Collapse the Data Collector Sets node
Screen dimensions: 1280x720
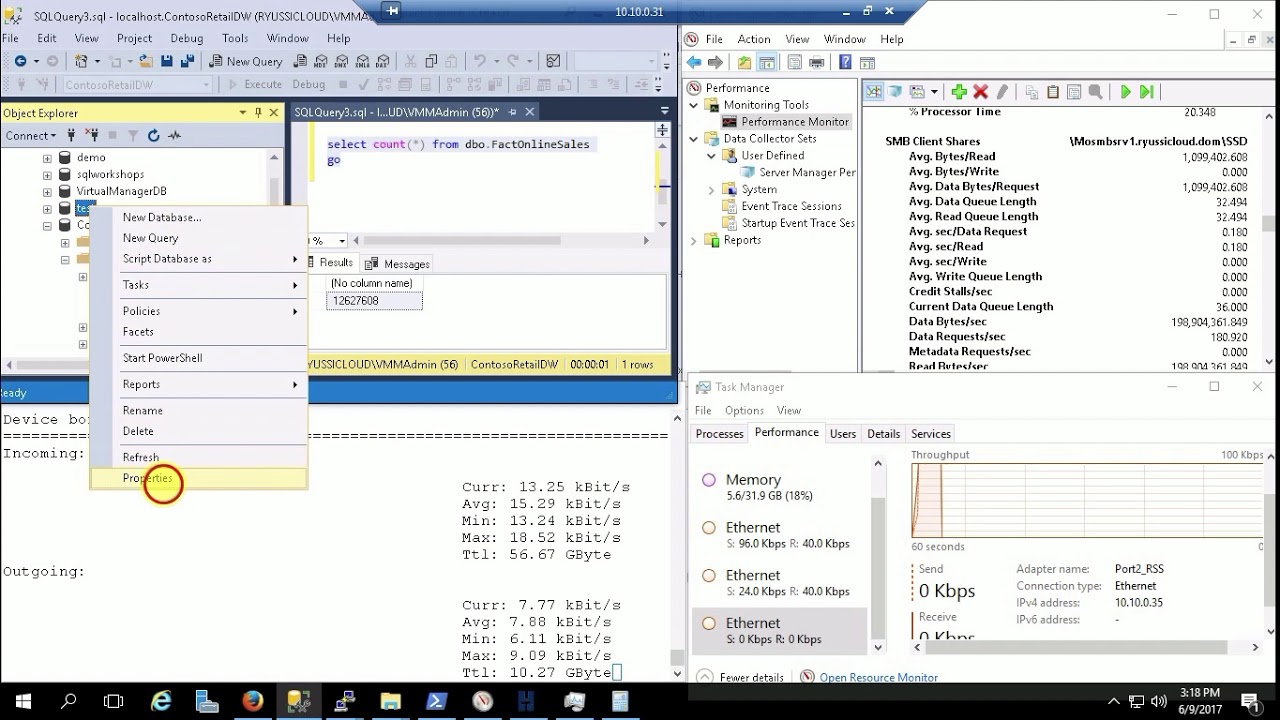tap(695, 139)
